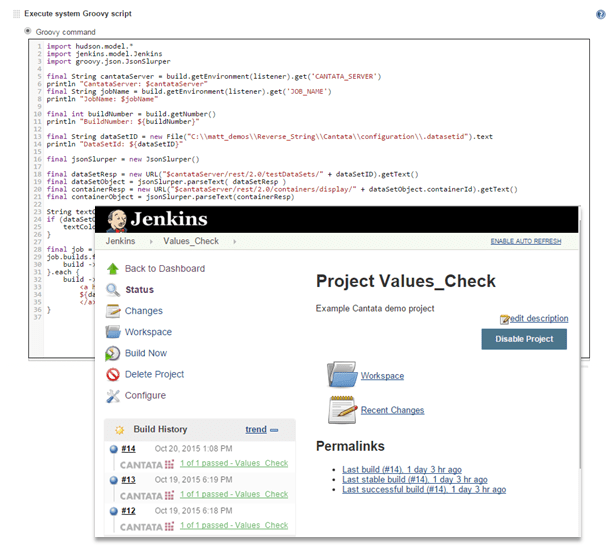Click the Cantata logo under build #12
613x547 pixels.
click(x=147, y=527)
